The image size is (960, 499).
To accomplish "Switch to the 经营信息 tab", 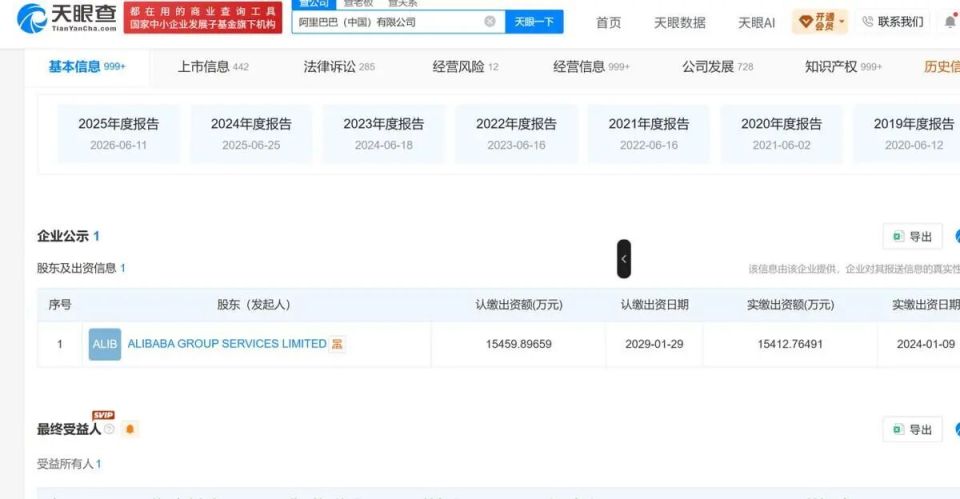I will click(x=591, y=67).
